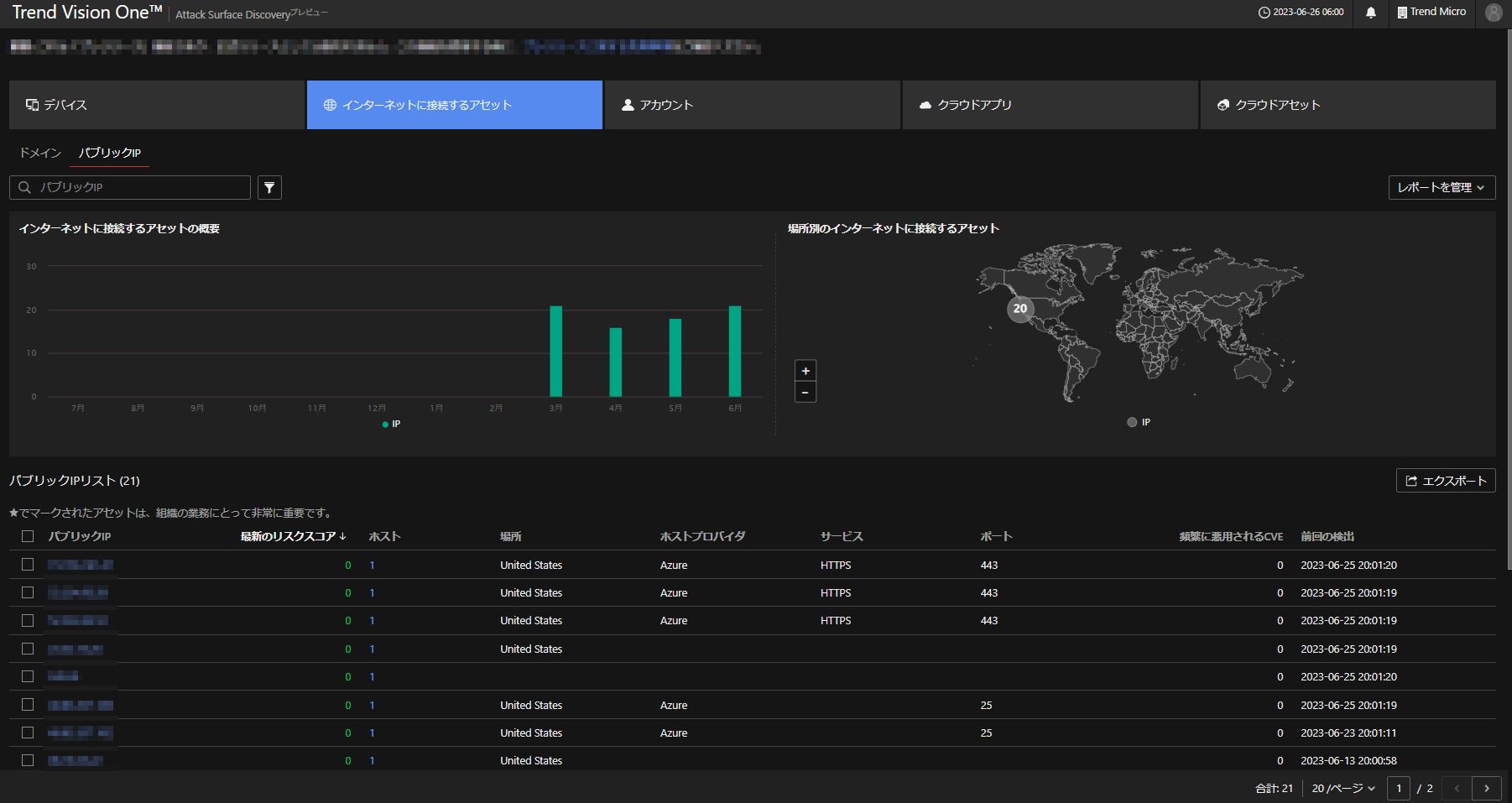Click the June bar in the chart

735,351
